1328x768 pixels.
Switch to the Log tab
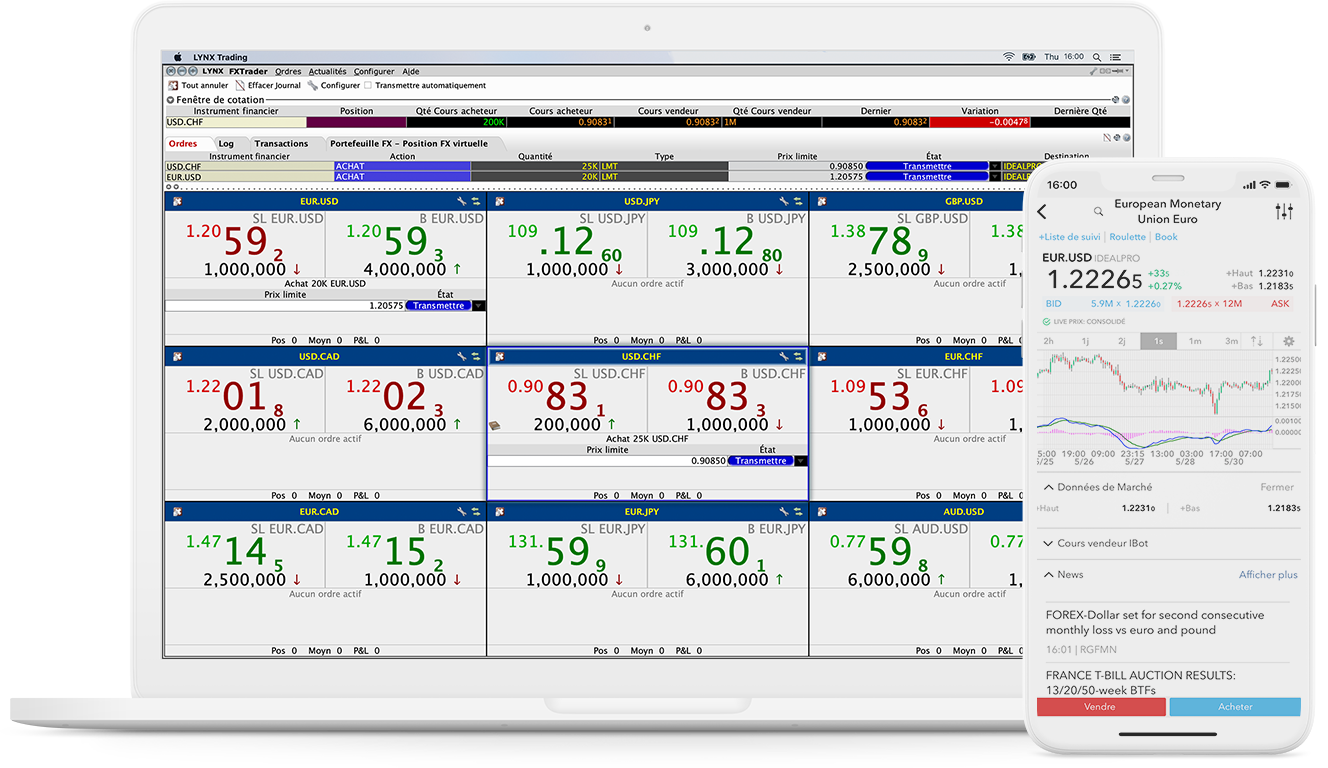[x=226, y=144]
